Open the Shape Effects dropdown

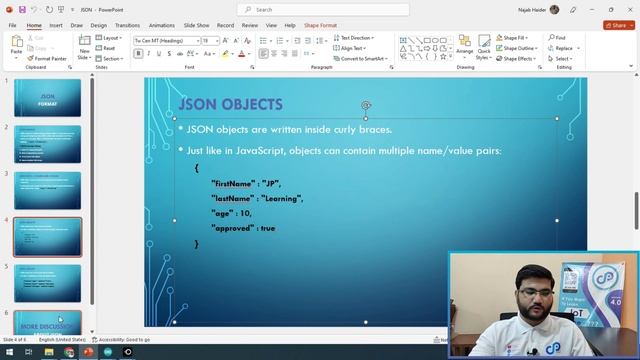coord(516,59)
